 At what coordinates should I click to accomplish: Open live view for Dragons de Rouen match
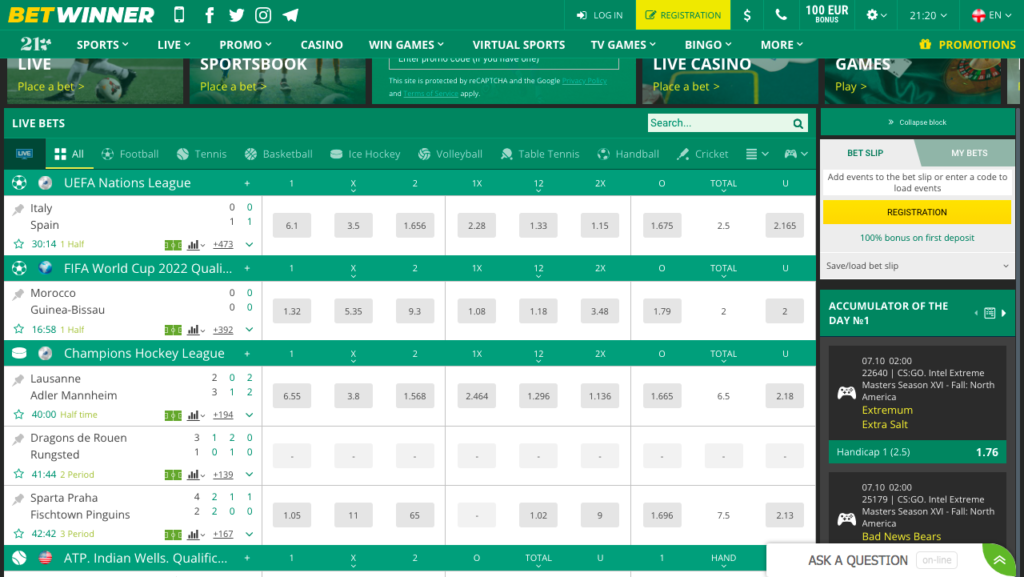173,475
